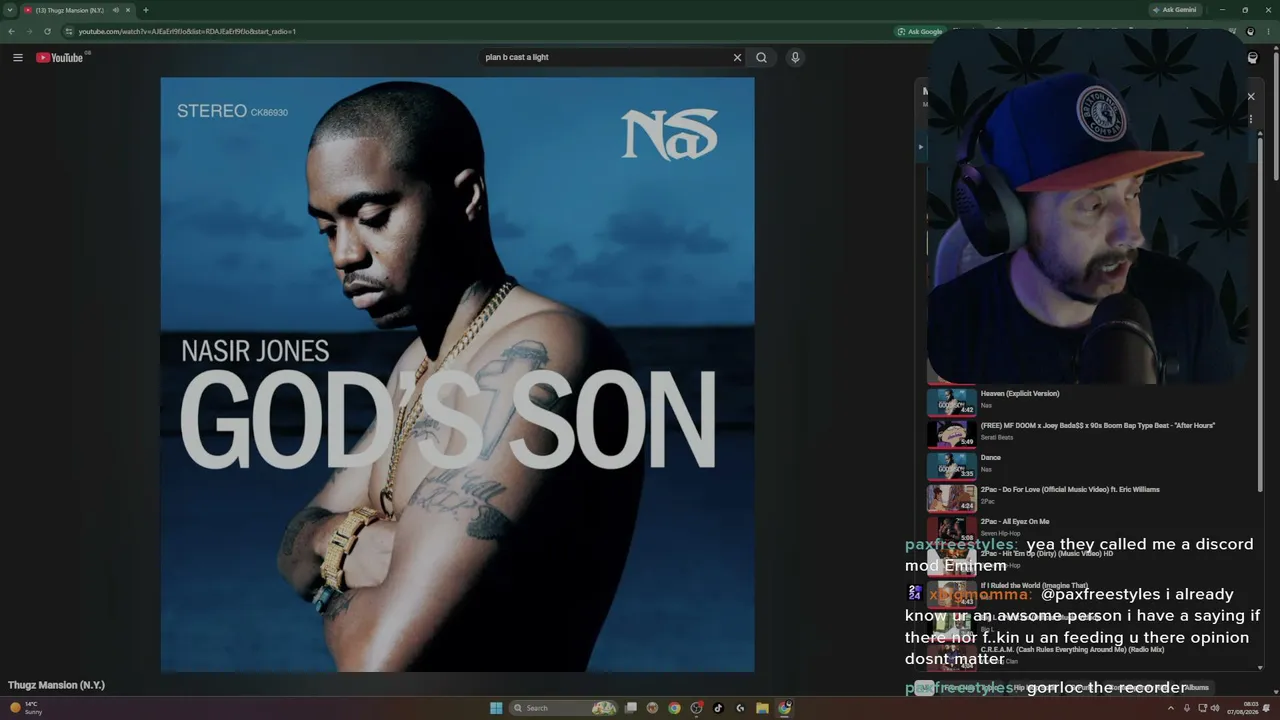The height and width of the screenshot is (720, 1280).
Task: Close the Thugz Mansion browser tab
Action: pyautogui.click(x=127, y=10)
